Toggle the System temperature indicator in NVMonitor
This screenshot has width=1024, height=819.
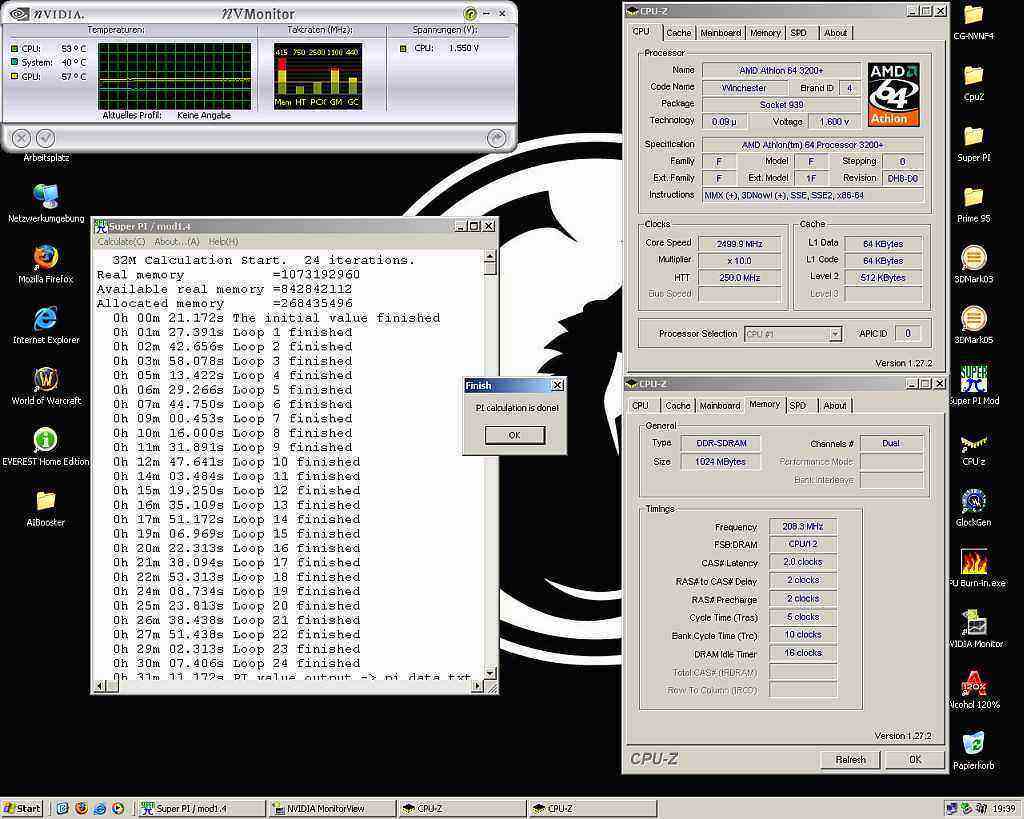[14, 62]
